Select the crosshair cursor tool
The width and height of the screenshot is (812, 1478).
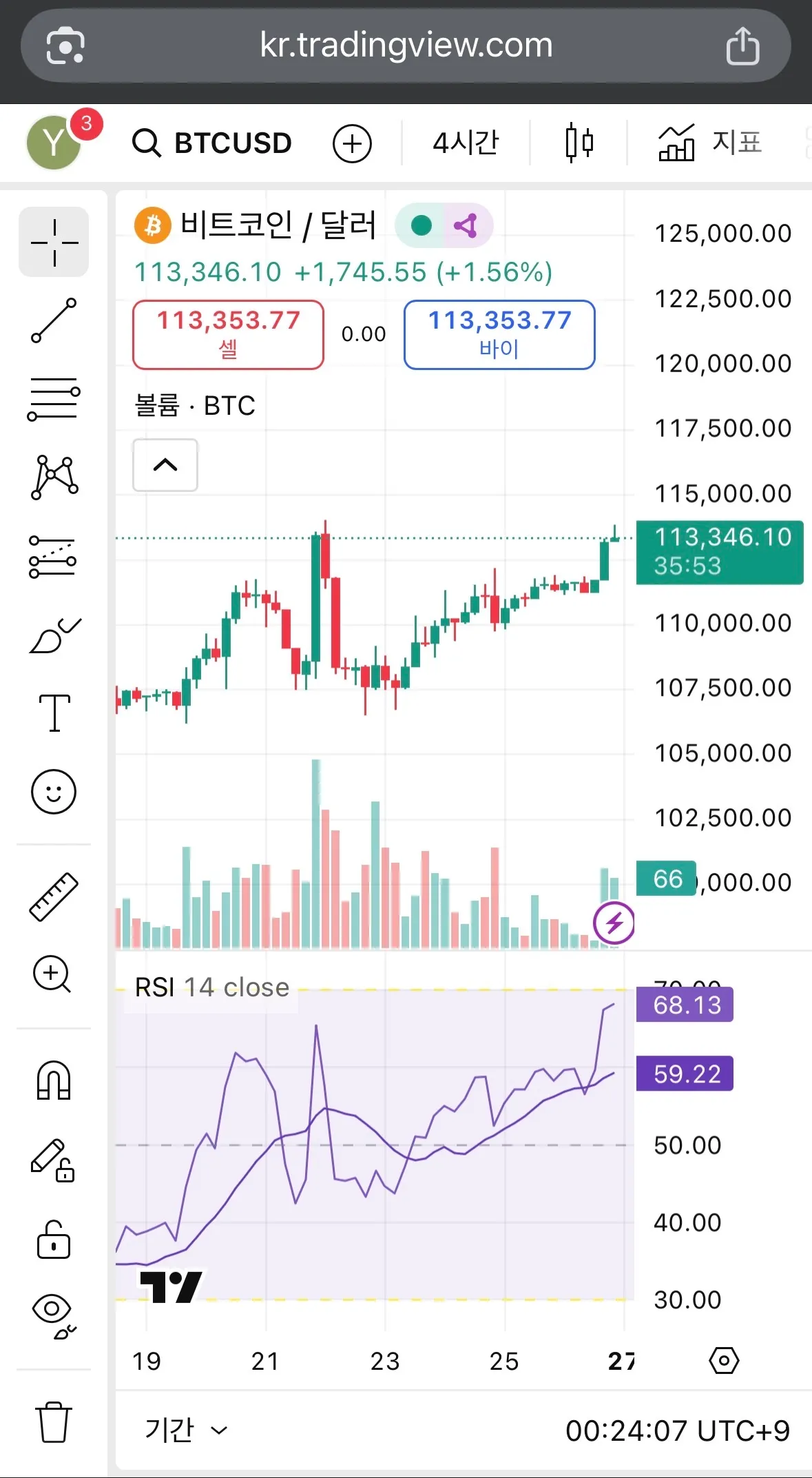pos(54,242)
